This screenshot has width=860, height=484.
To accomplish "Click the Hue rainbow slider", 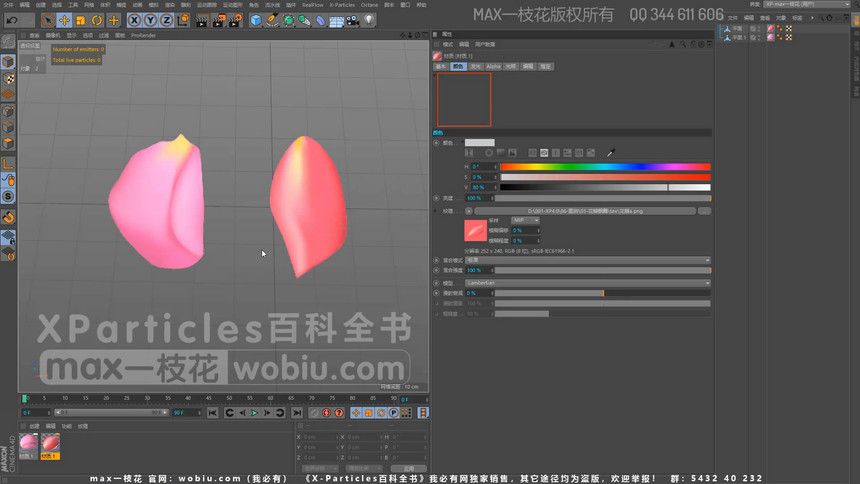I will (606, 167).
